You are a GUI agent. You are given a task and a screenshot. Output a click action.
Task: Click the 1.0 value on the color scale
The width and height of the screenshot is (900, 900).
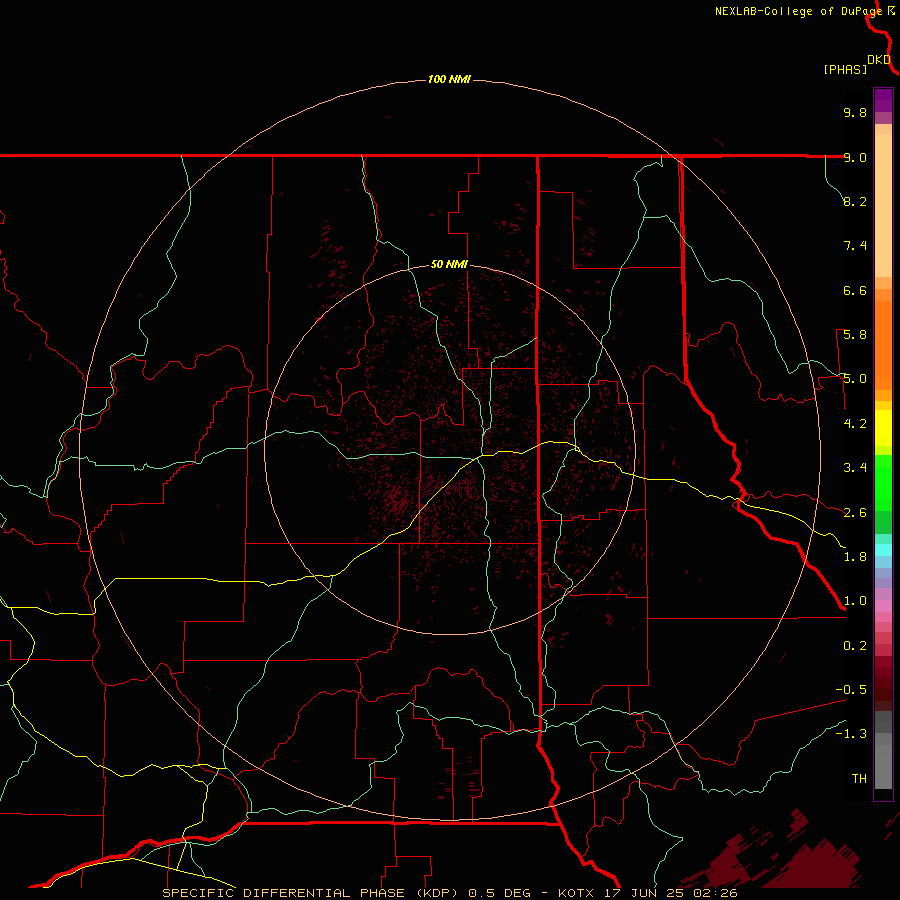pyautogui.click(x=855, y=601)
